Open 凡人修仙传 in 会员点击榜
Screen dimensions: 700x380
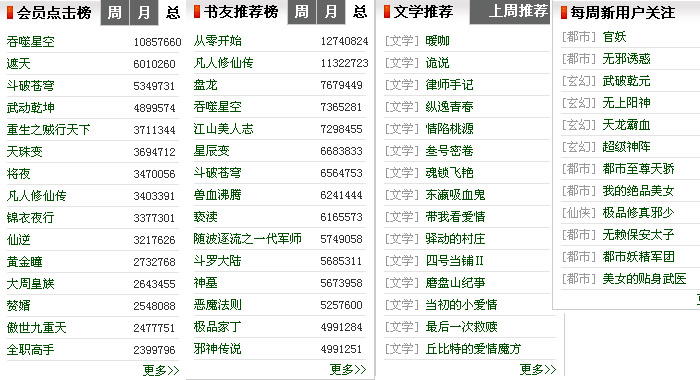click(37, 196)
